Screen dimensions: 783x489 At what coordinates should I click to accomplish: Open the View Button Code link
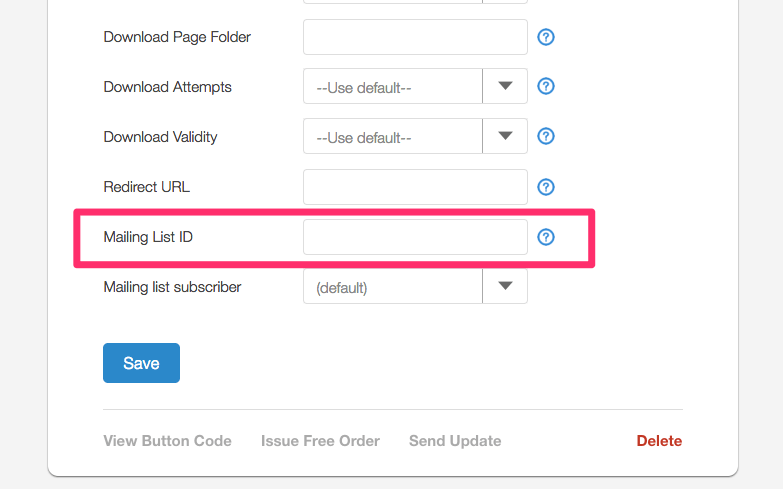167,441
